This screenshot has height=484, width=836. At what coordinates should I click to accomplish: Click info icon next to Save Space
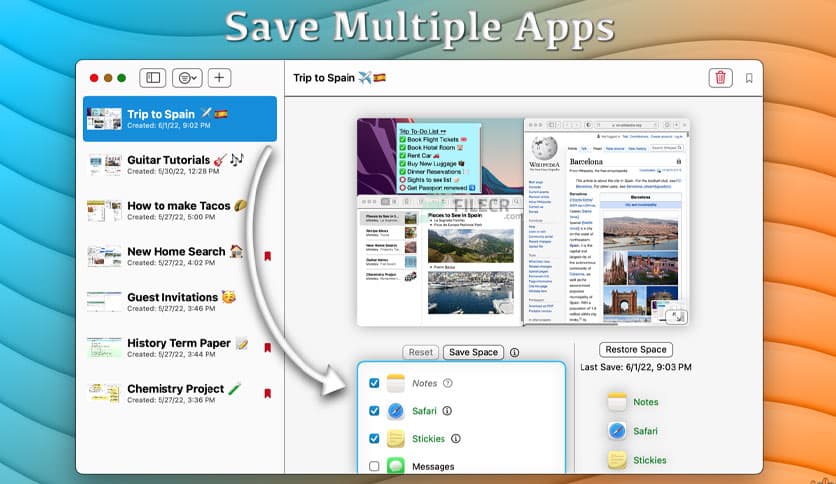click(x=514, y=352)
